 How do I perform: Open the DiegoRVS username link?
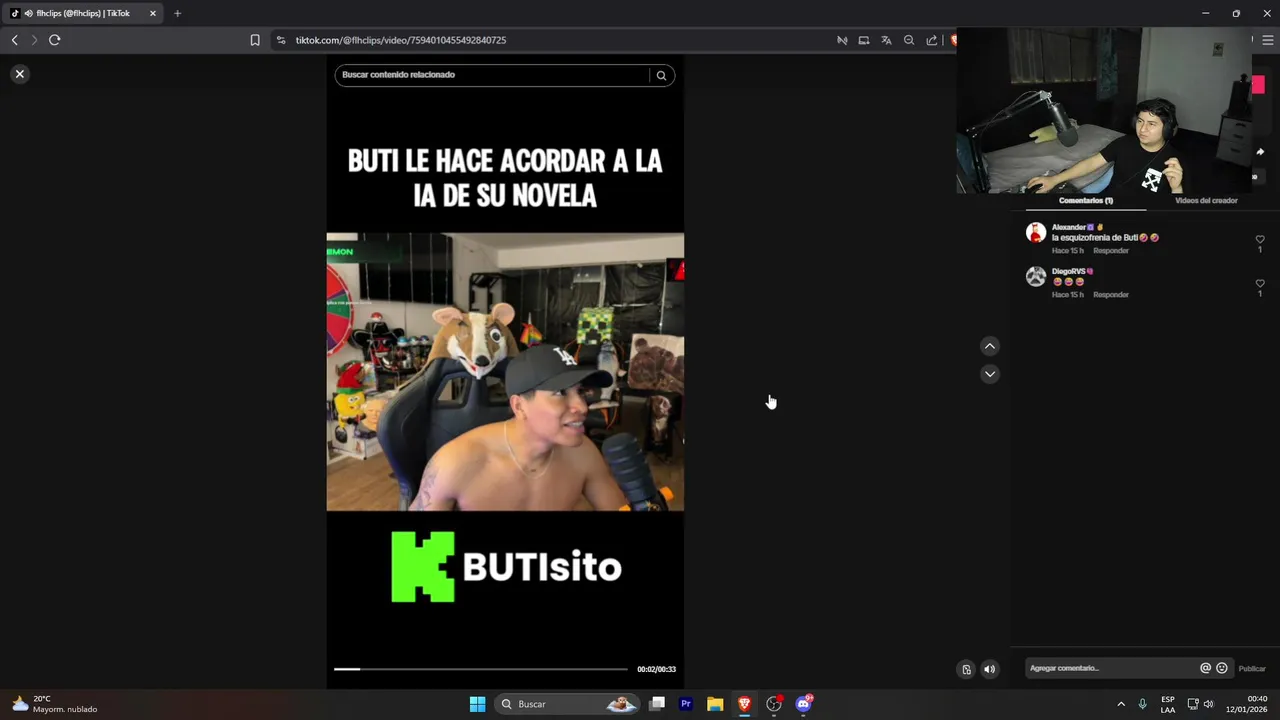pyautogui.click(x=1068, y=271)
